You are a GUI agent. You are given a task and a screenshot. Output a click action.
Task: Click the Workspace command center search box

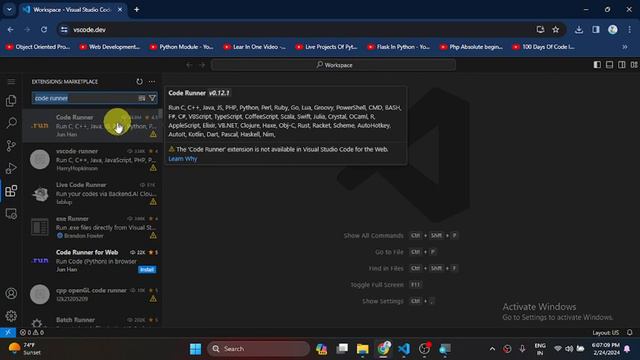pos(333,65)
